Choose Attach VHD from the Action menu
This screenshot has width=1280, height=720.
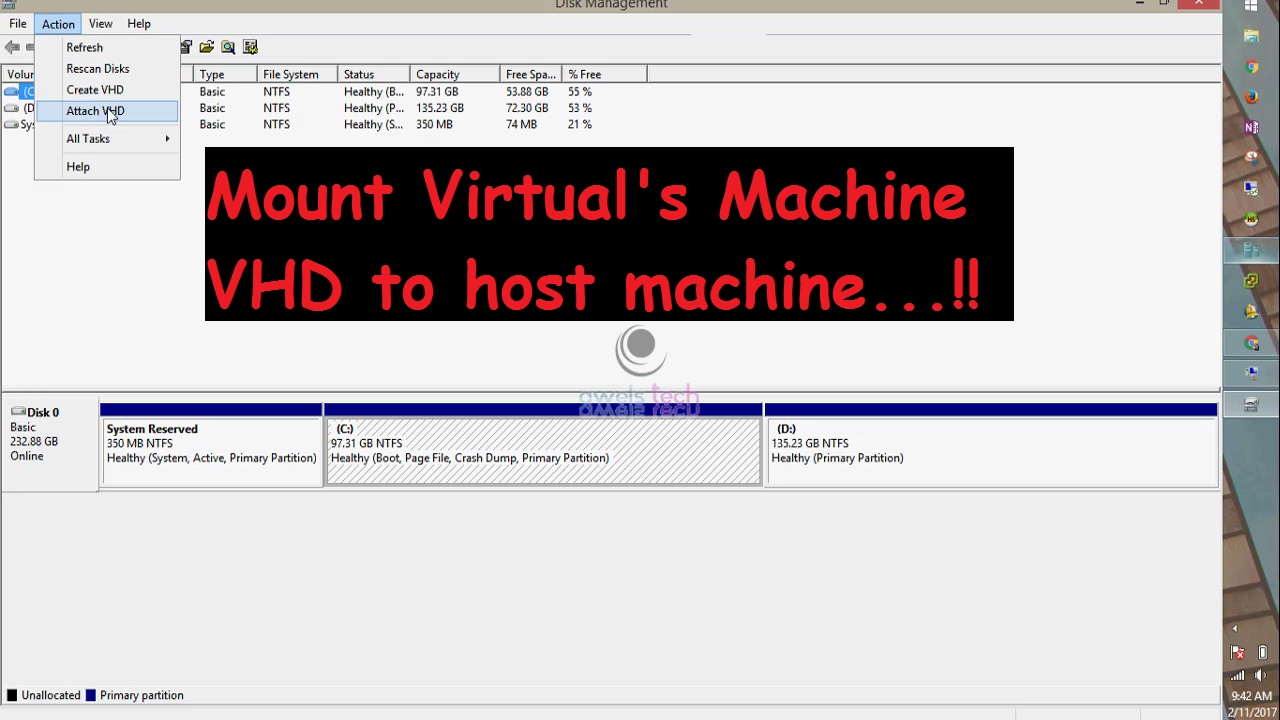pos(107,111)
